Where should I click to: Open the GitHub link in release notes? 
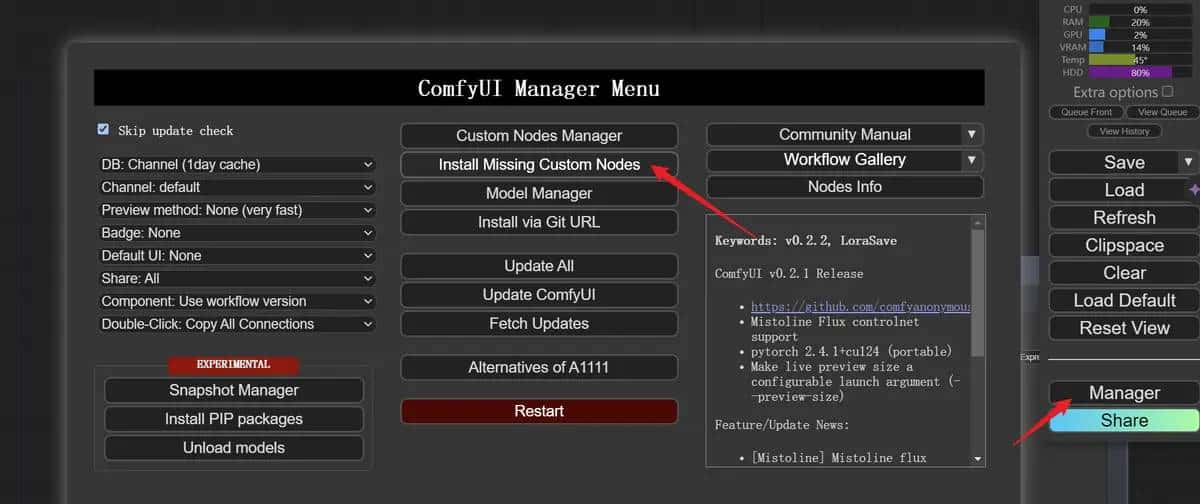point(860,307)
